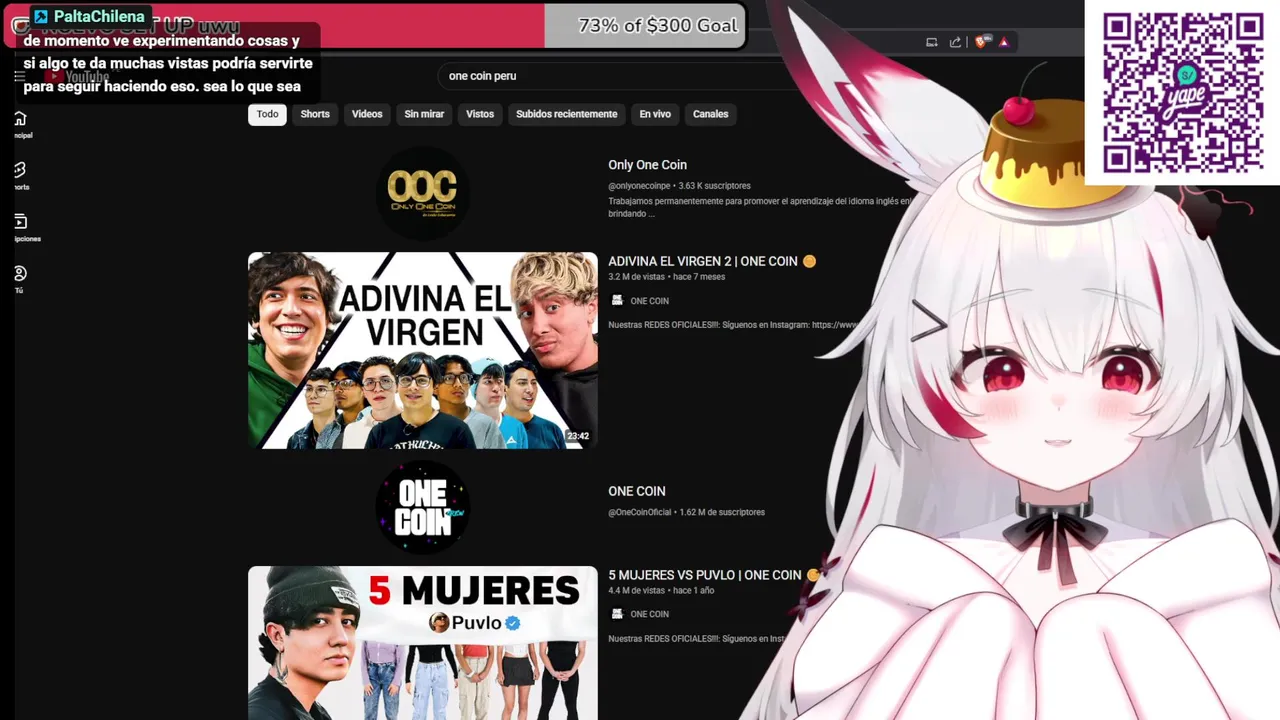This screenshot has height=720, width=1280.
Task: Click Only One Coin channel description text
Action: [x=760, y=207]
